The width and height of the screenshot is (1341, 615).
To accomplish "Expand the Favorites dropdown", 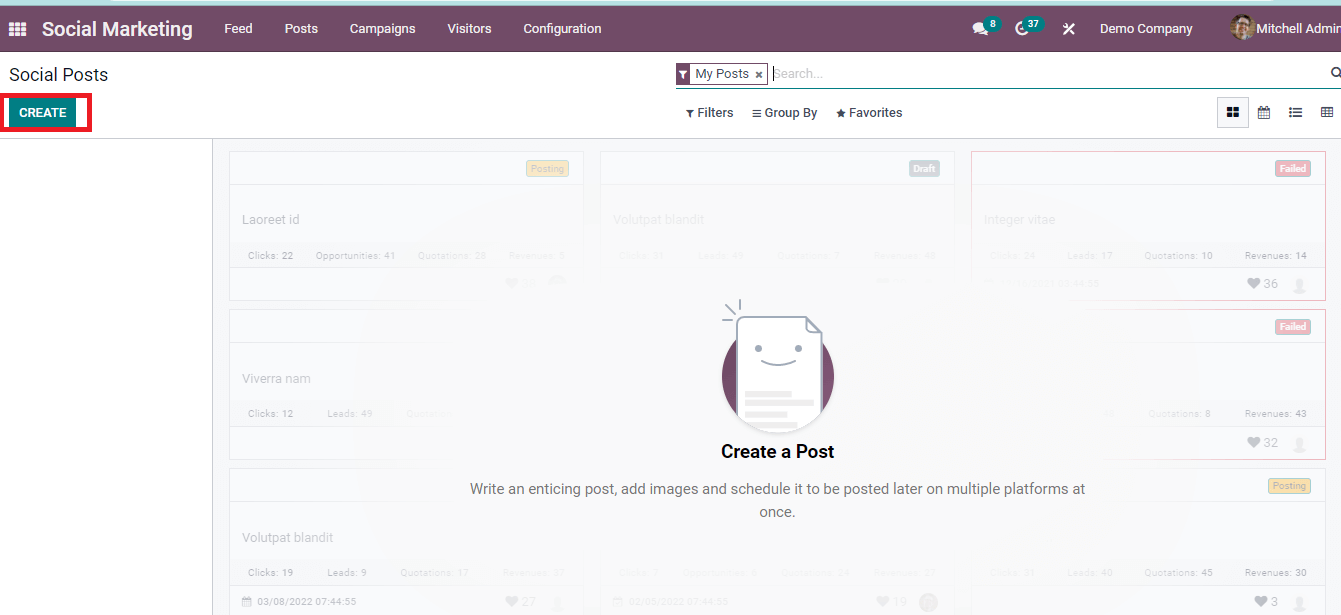I will [x=869, y=113].
